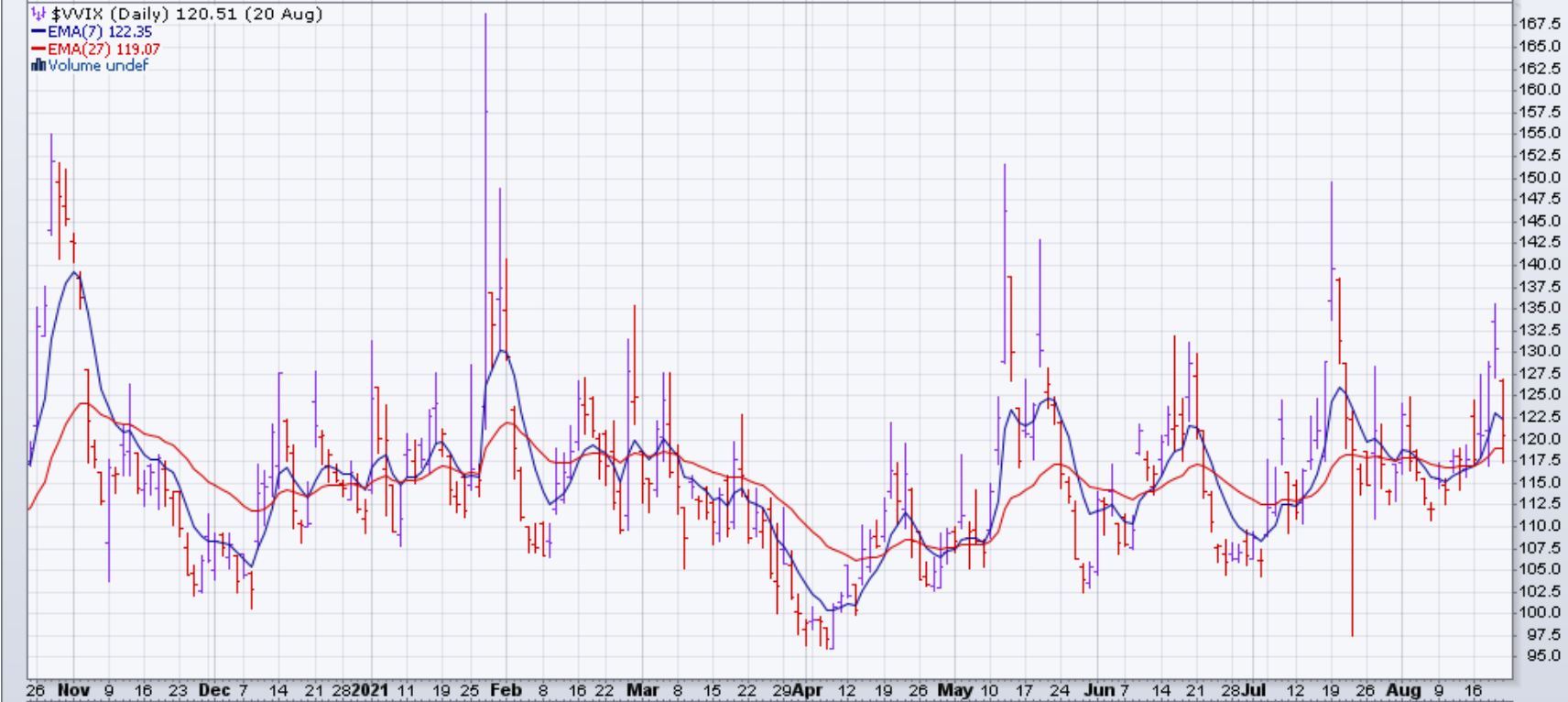Click the Aug label on date axis
Screen dimensions: 1568x702
[1403, 690]
